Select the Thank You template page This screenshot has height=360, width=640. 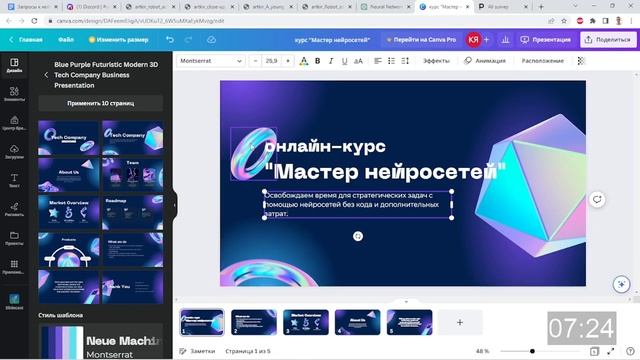pos(132,287)
